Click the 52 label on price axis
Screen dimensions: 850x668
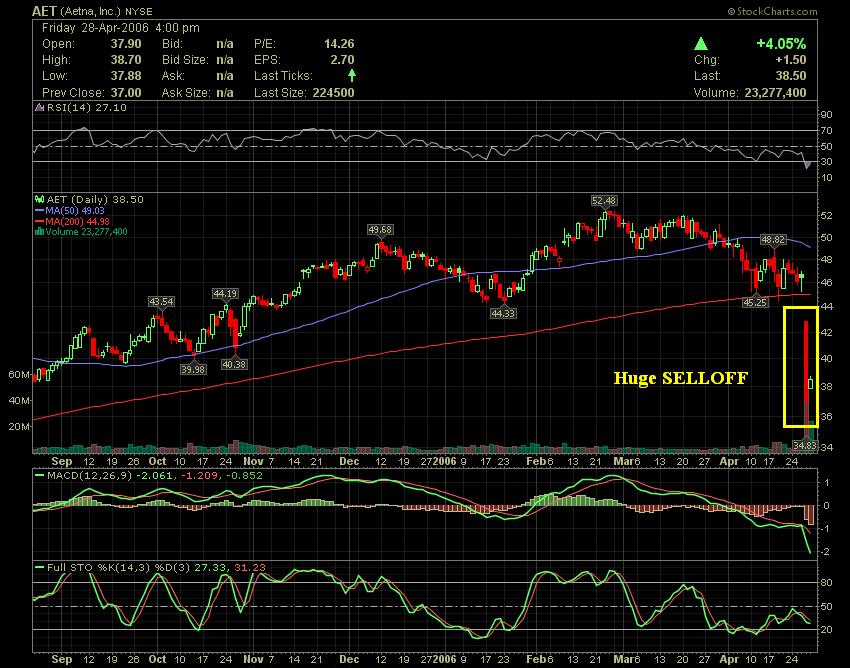coord(826,215)
